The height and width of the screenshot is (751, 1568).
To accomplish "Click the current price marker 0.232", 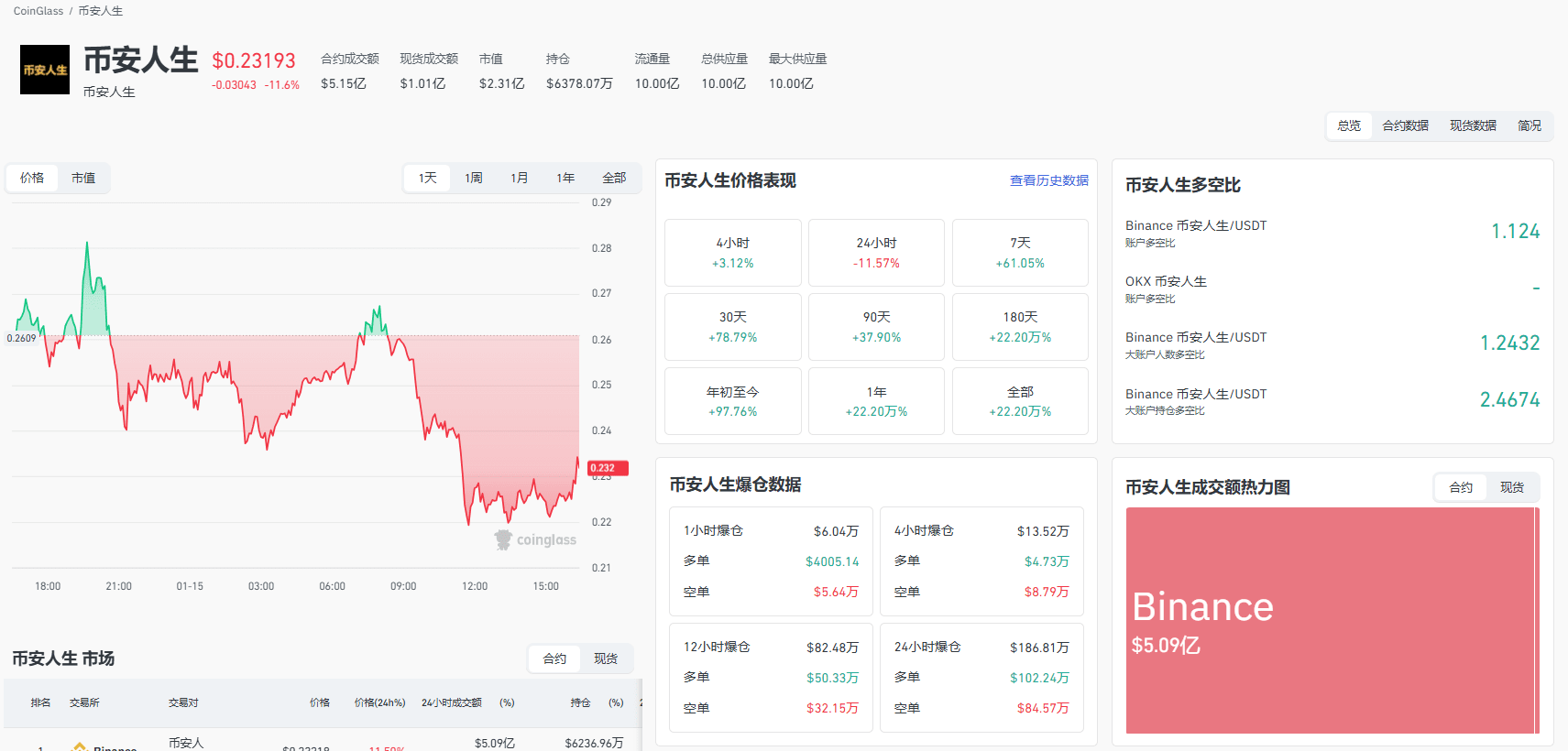I will coord(608,468).
